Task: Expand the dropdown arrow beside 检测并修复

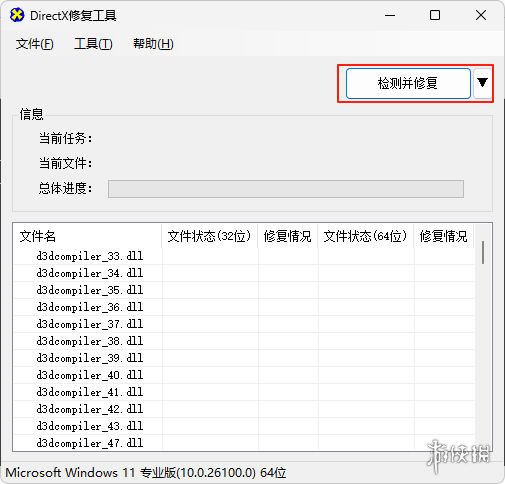Action: click(x=482, y=83)
